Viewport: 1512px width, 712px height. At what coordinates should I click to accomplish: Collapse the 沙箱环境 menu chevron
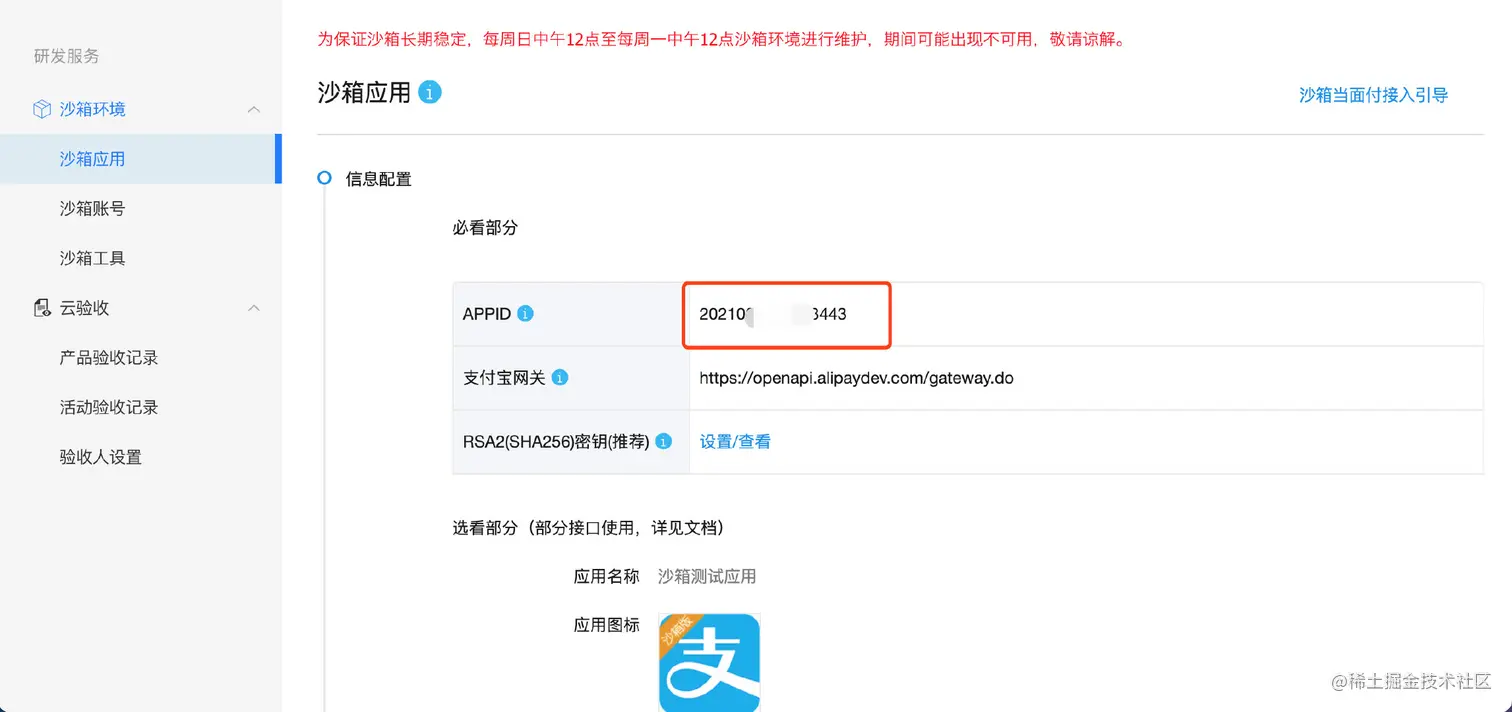254,109
